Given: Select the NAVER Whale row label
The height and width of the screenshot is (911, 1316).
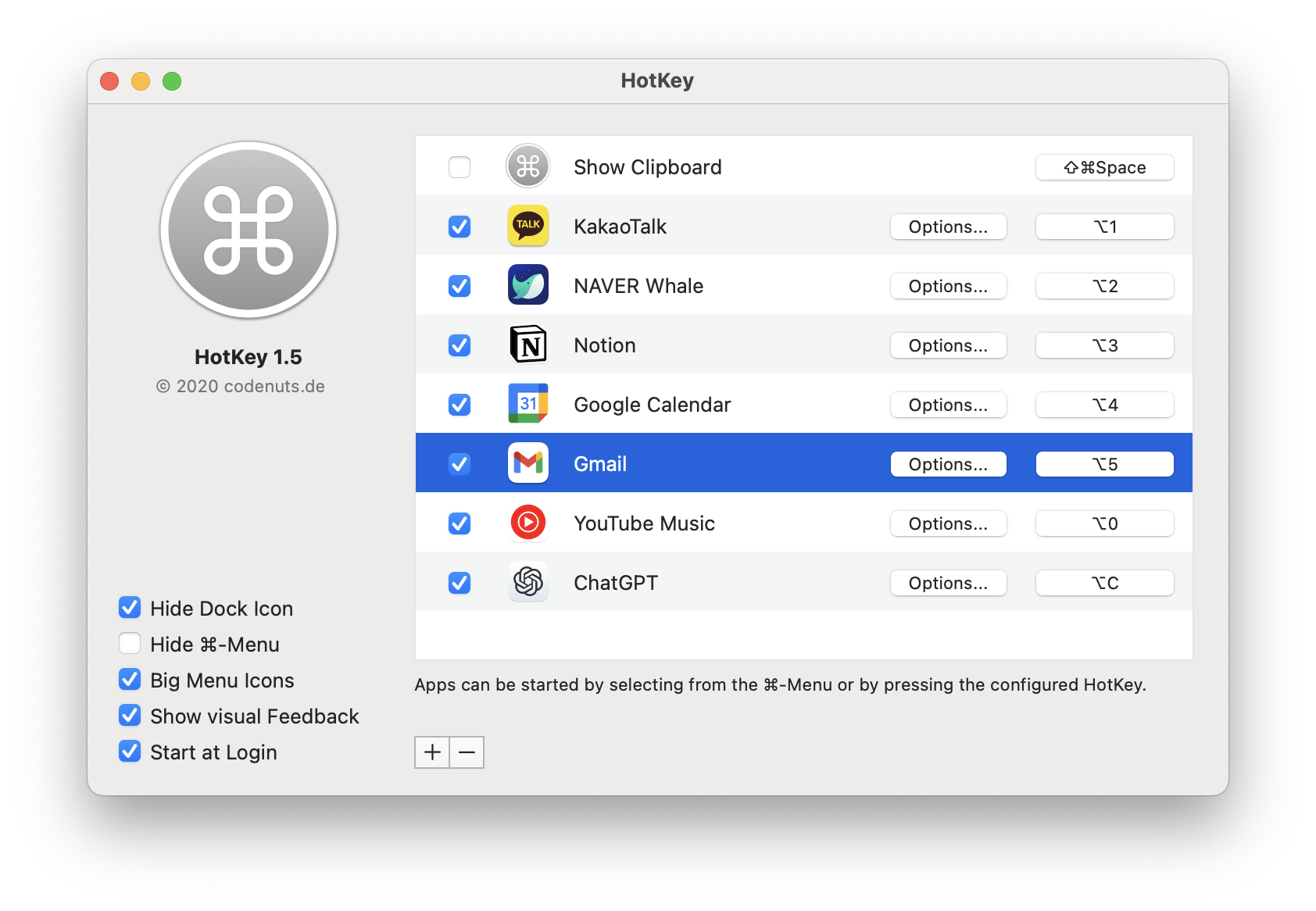Looking at the screenshot, I should pos(638,286).
